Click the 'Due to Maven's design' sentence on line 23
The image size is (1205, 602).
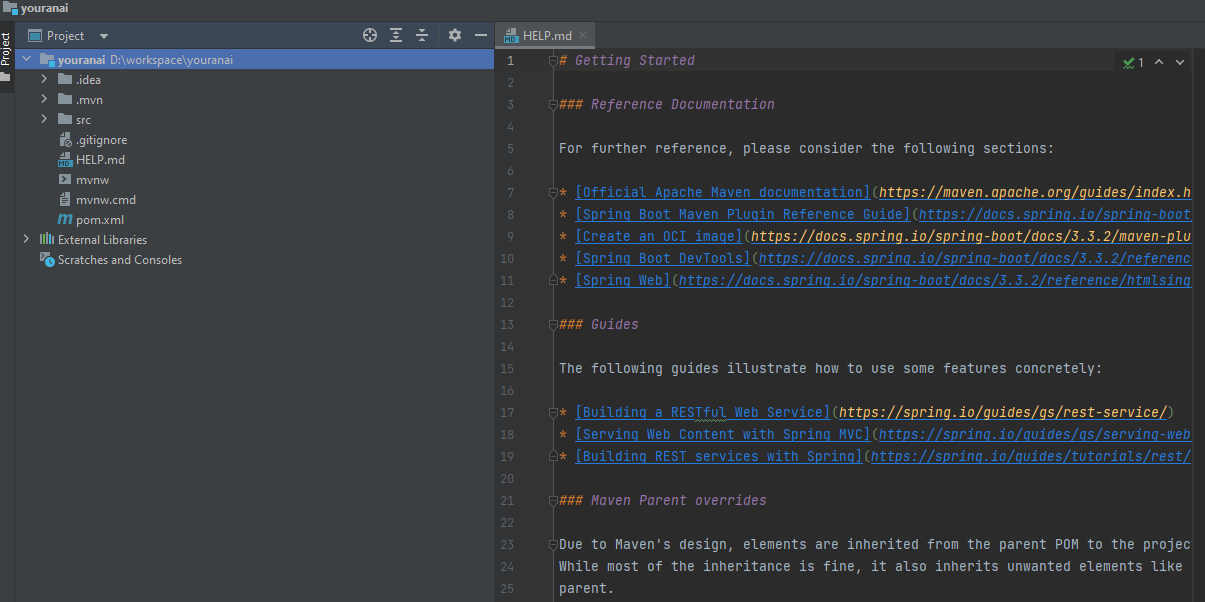tap(875, 545)
